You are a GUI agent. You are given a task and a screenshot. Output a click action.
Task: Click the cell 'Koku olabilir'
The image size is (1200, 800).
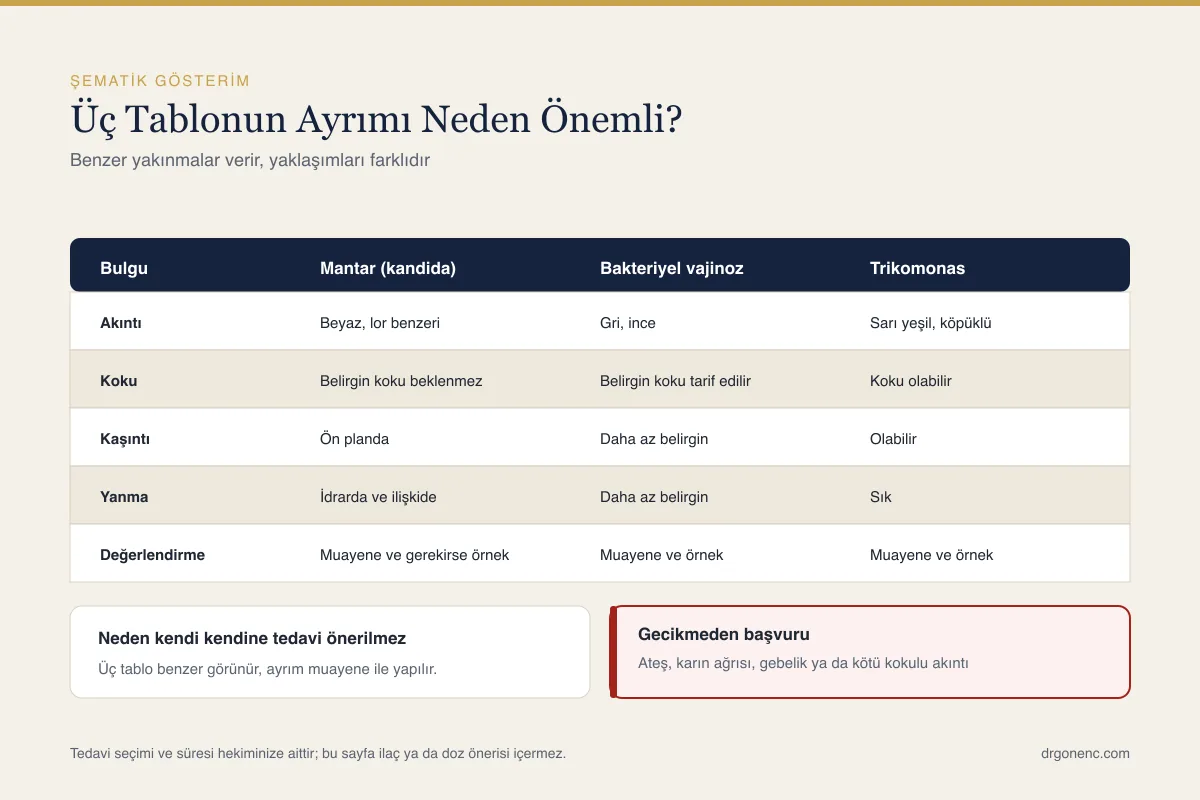click(x=911, y=381)
